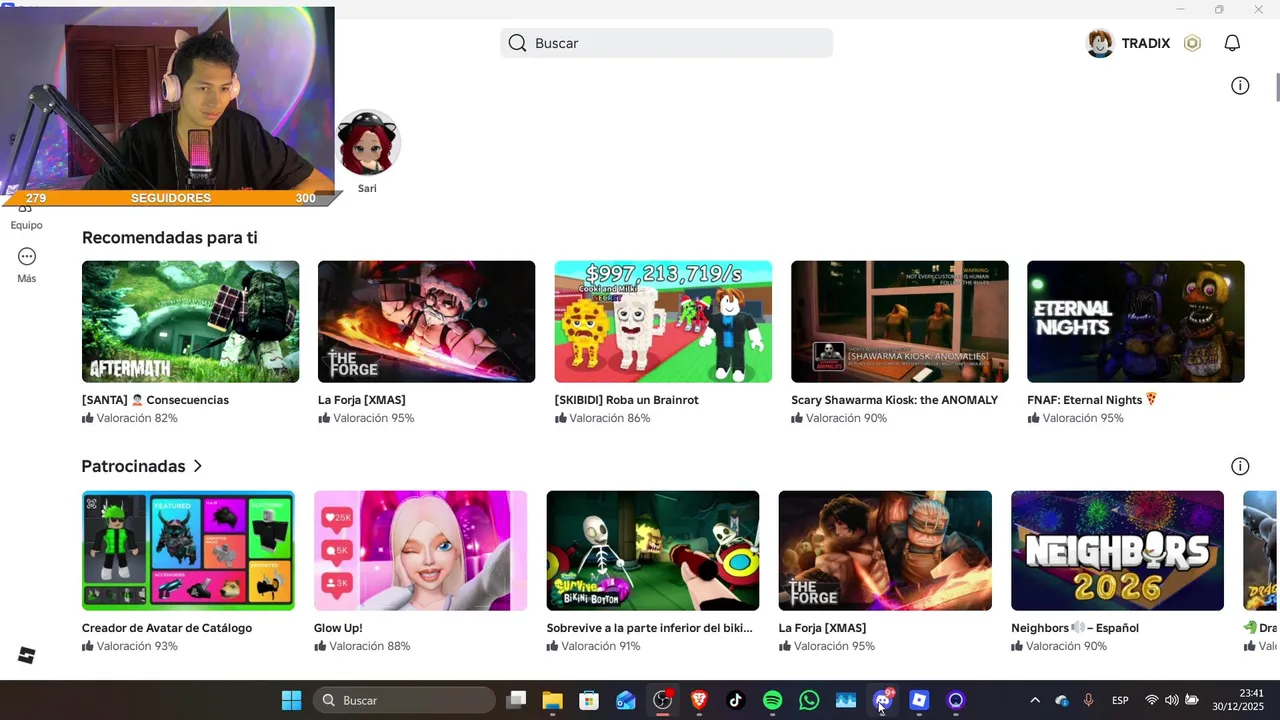Viewport: 1280px width, 720px height.
Task: Open the purple circle app on taskbar
Action: point(956,700)
